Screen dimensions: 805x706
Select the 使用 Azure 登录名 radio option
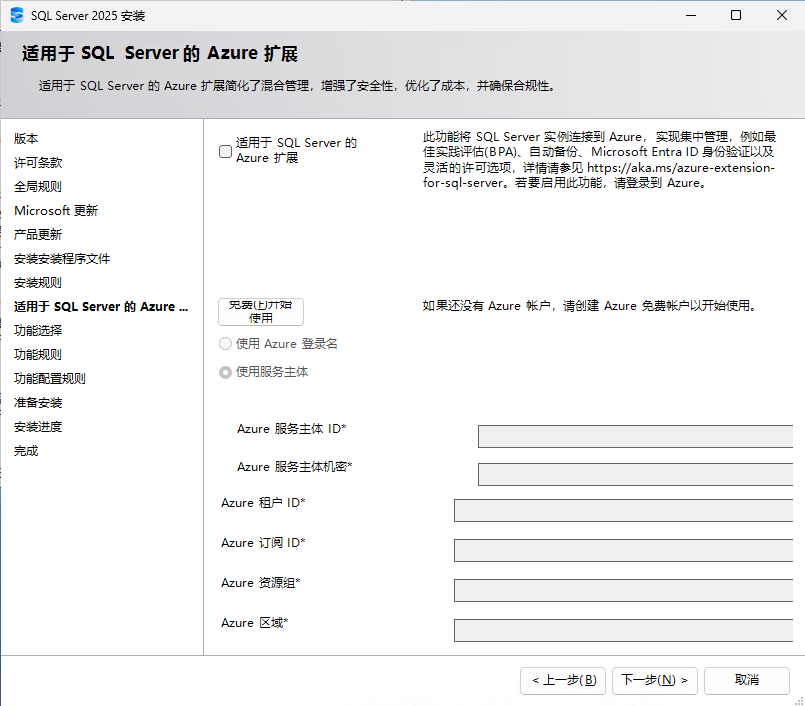pos(225,344)
